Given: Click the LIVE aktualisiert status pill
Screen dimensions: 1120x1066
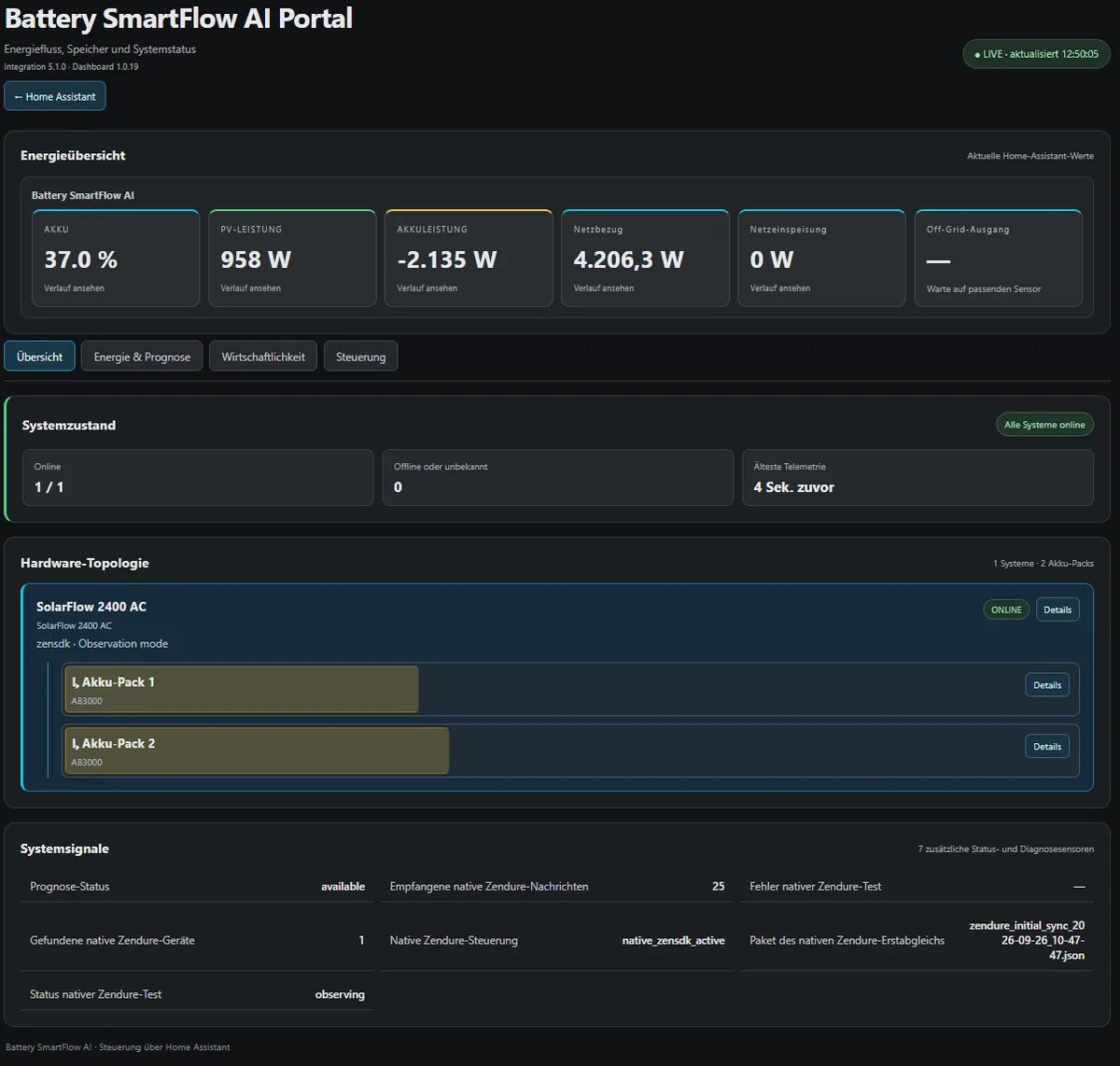Looking at the screenshot, I should click(1036, 54).
